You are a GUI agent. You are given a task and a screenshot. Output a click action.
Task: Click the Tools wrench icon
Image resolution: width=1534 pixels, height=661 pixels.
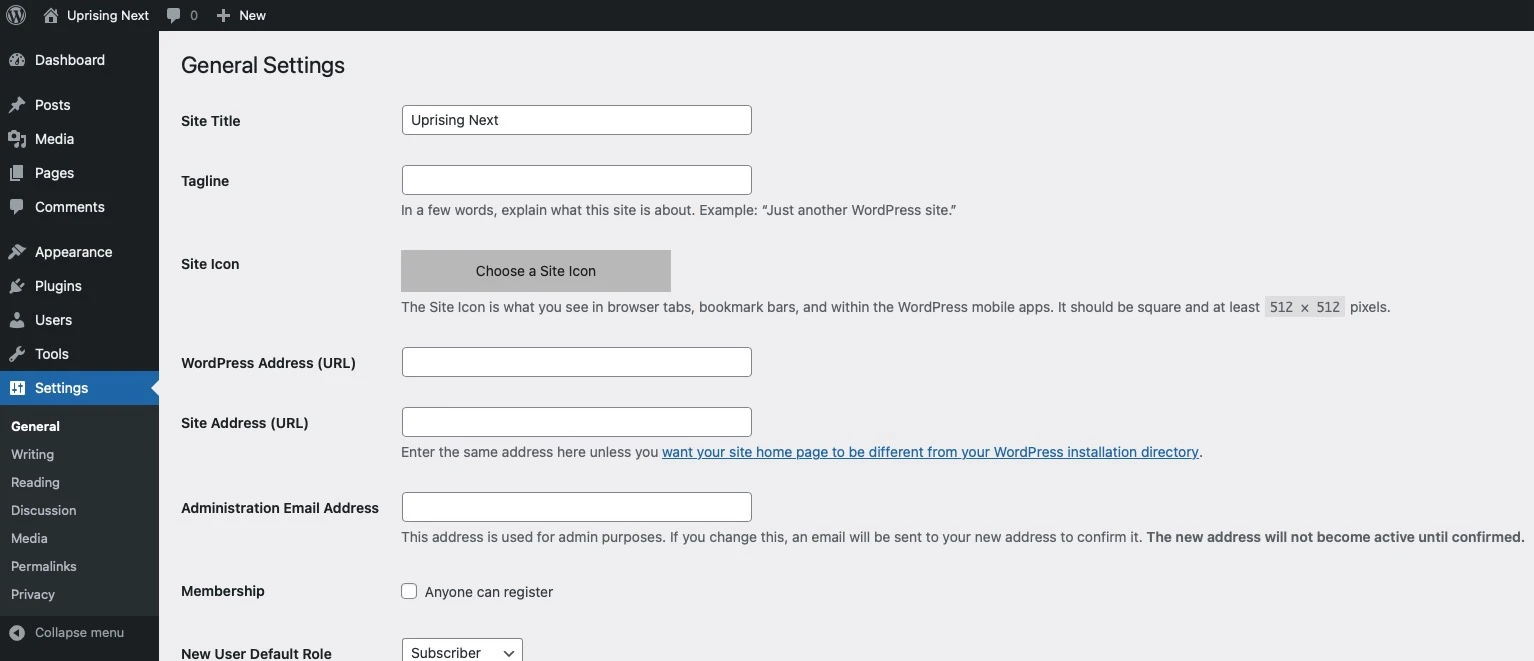point(17,354)
